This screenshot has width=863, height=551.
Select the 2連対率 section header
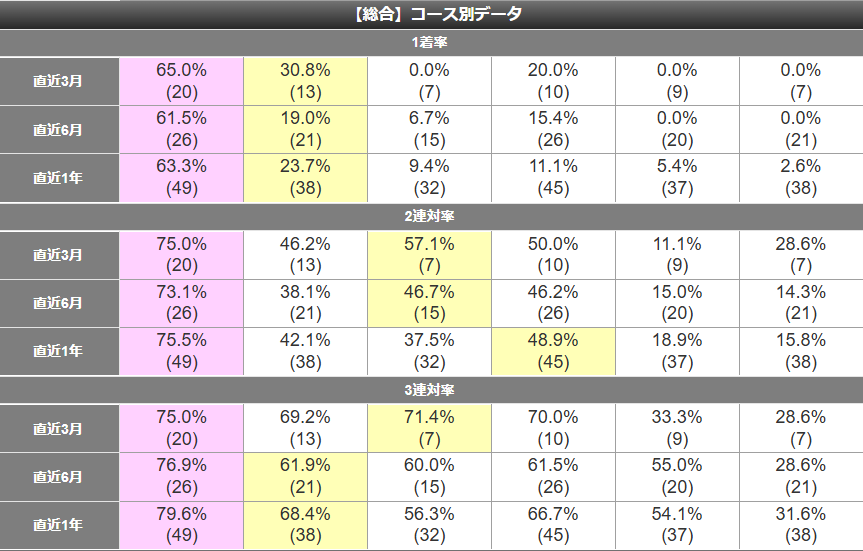[x=431, y=216]
